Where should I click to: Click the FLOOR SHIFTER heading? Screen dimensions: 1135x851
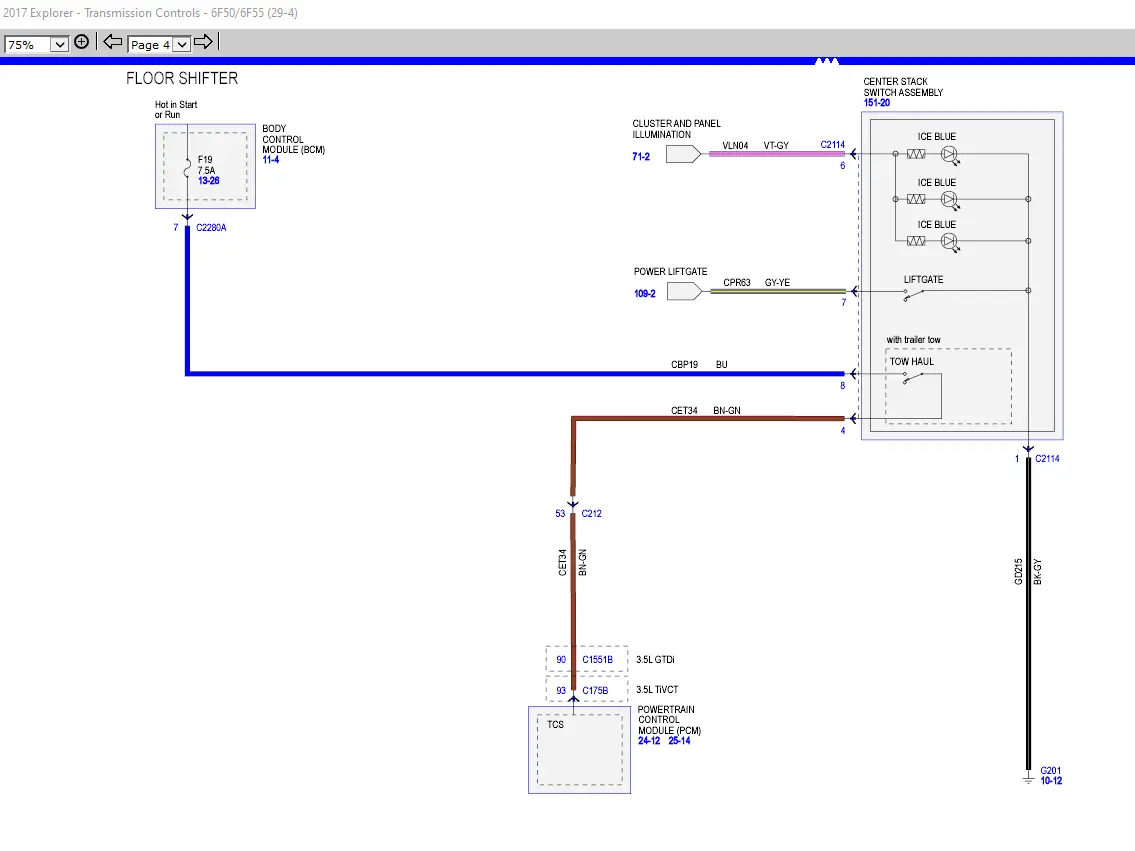(182, 78)
